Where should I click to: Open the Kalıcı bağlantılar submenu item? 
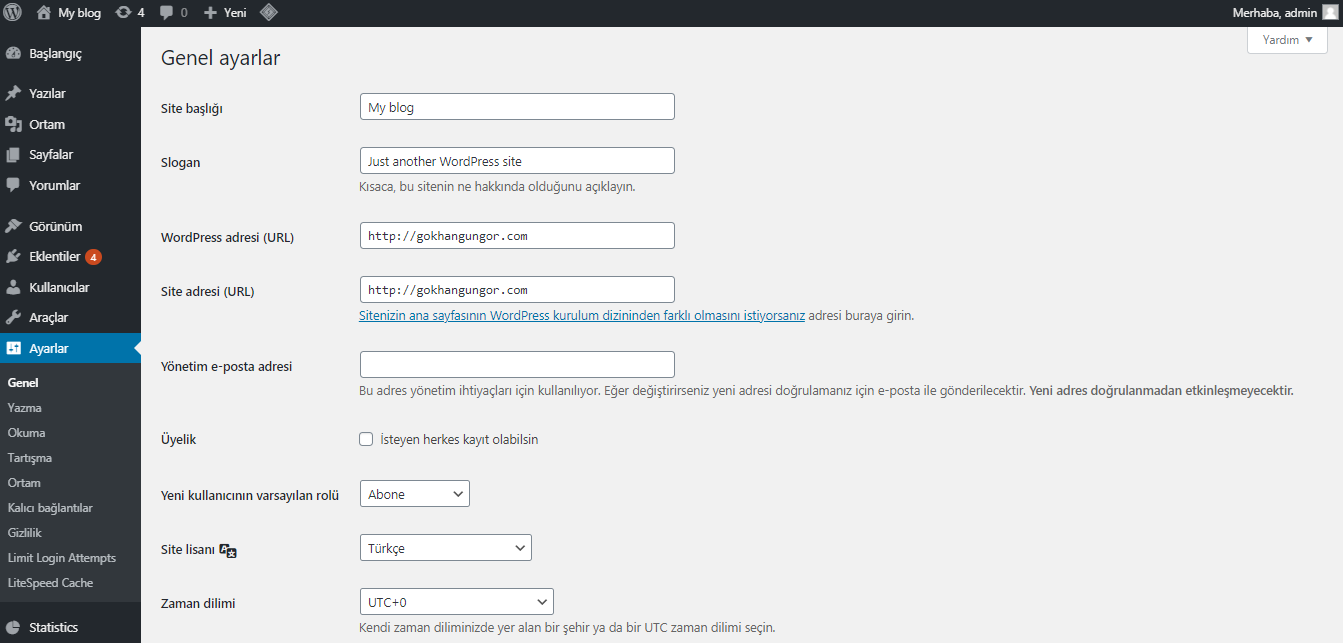click(49, 508)
